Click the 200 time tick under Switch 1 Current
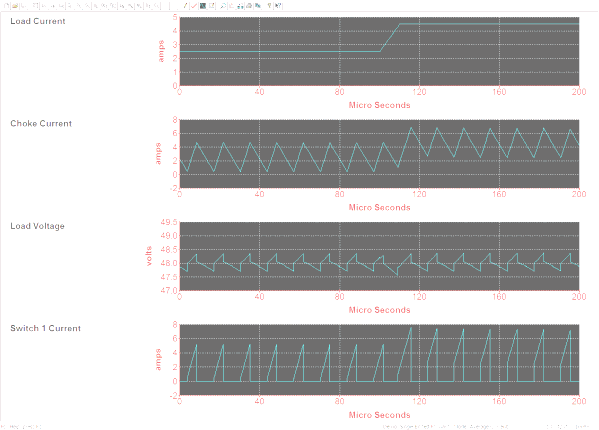 pyautogui.click(x=579, y=401)
